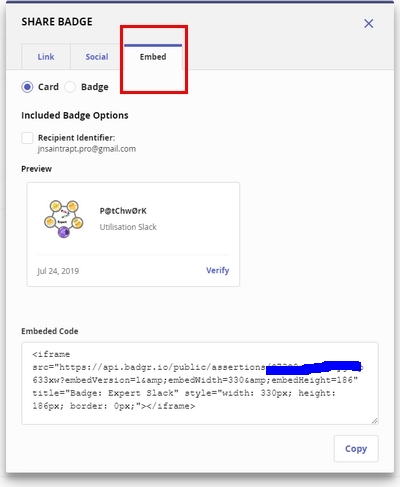This screenshot has width=400, height=487.
Task: Click the badge preview card
Action: tap(133, 234)
